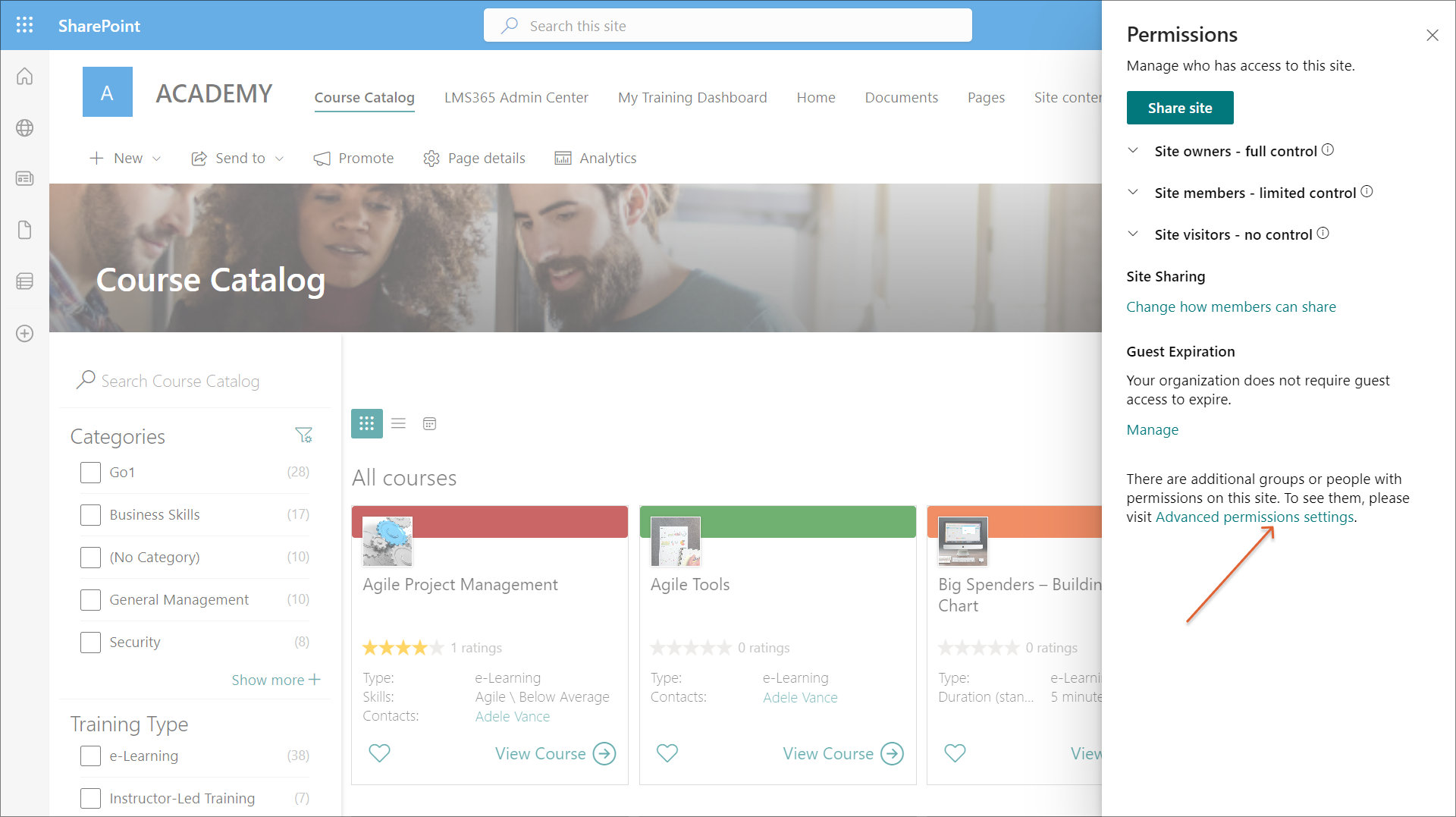Open Advanced permissions settings link
The height and width of the screenshot is (817, 1456).
point(1254,517)
